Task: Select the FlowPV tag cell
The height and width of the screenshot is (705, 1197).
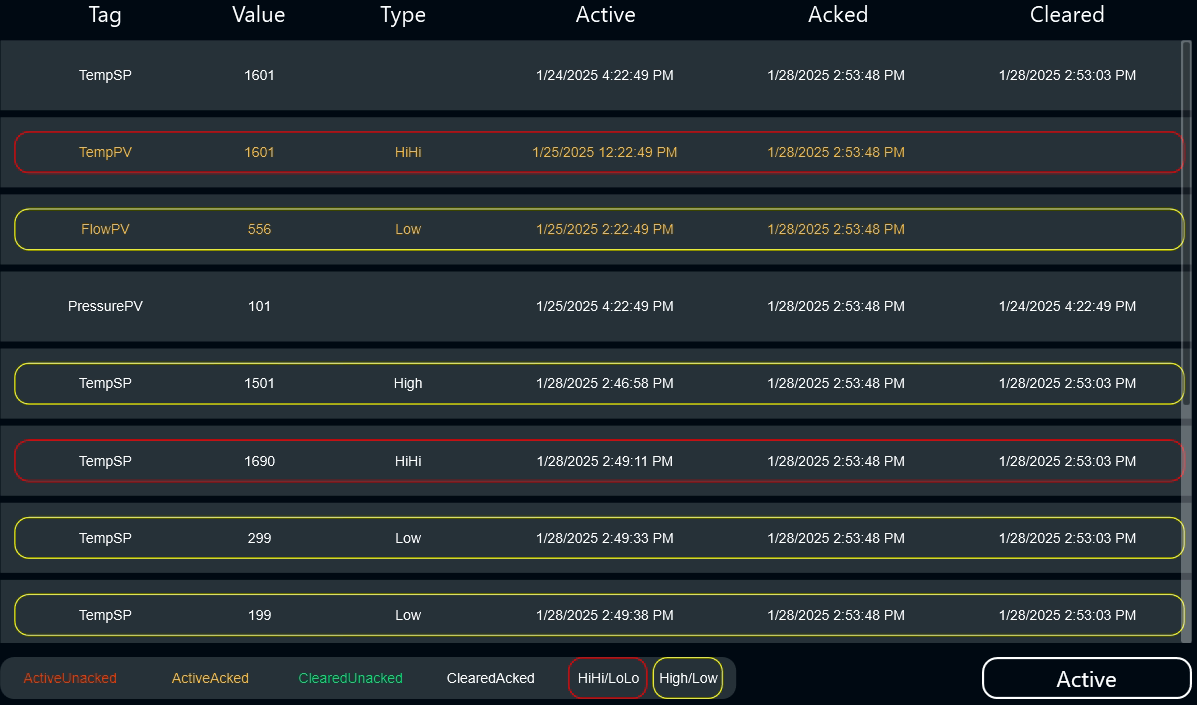Action: pos(105,230)
